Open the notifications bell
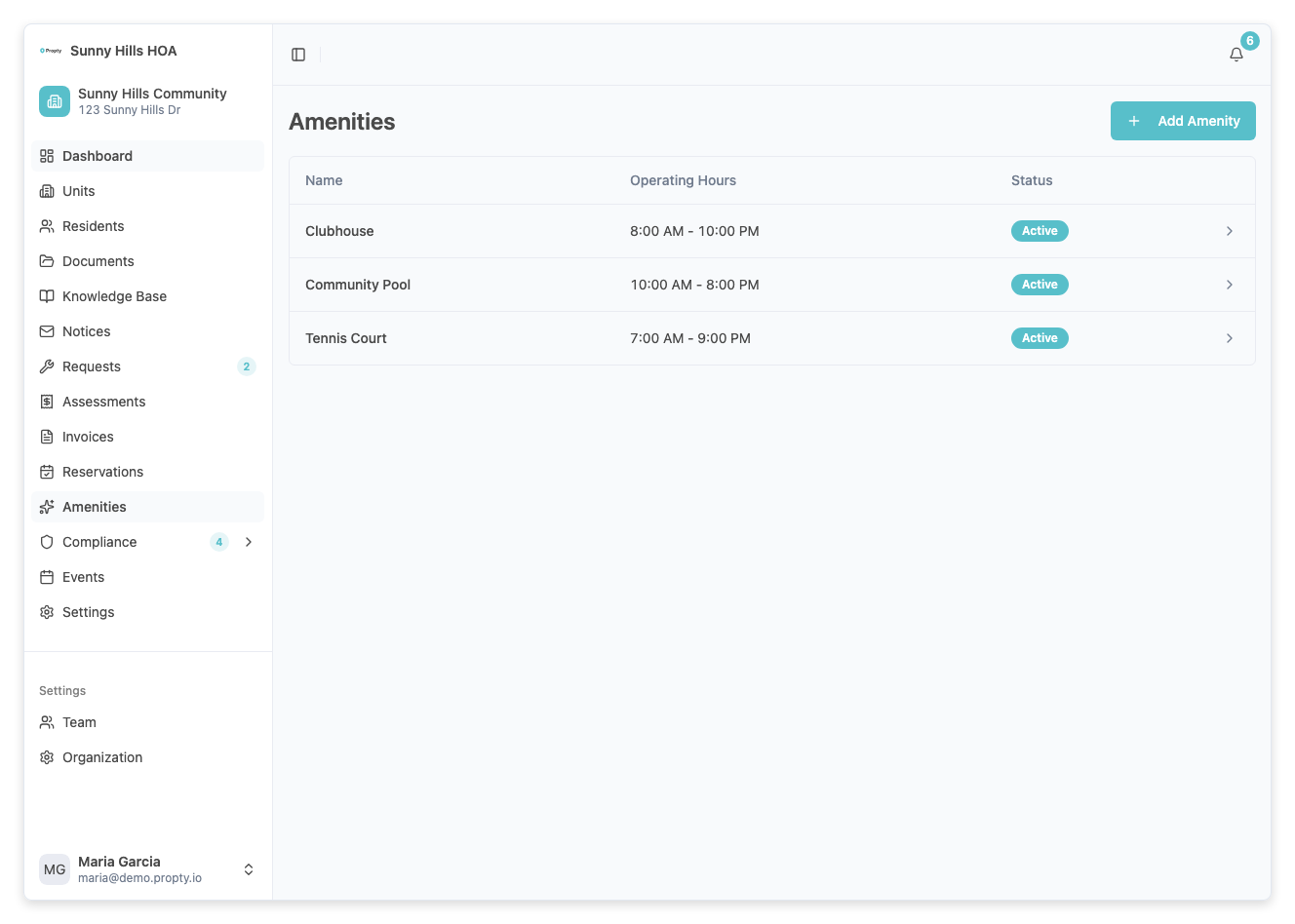 (1236, 55)
